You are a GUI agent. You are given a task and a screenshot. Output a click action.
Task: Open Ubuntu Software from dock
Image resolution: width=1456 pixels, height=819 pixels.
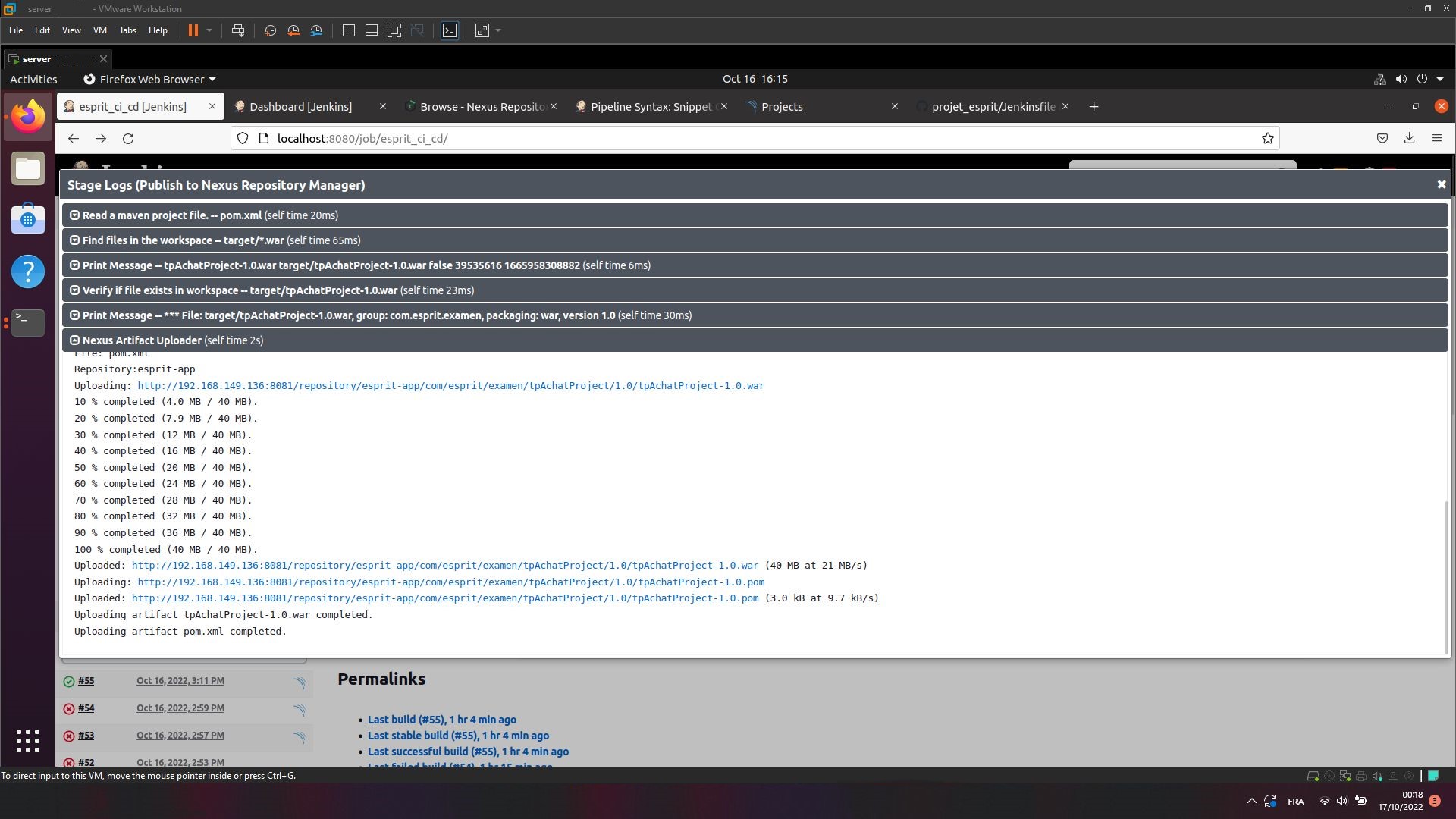28,220
